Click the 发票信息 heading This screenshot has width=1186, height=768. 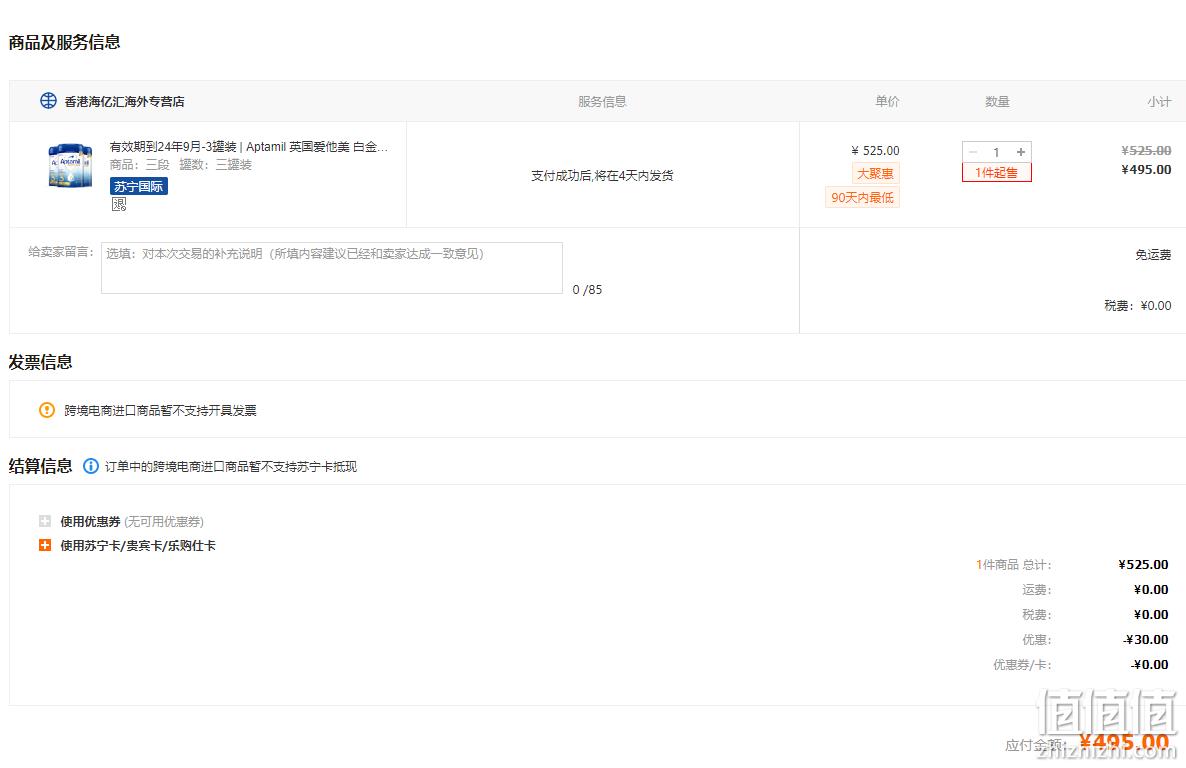pos(40,362)
